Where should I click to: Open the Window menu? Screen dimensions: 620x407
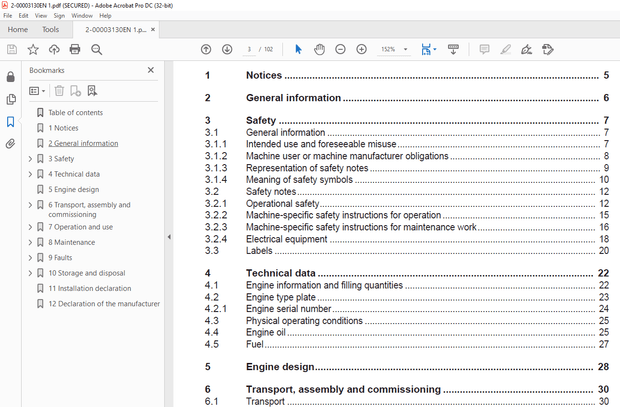pos(82,16)
